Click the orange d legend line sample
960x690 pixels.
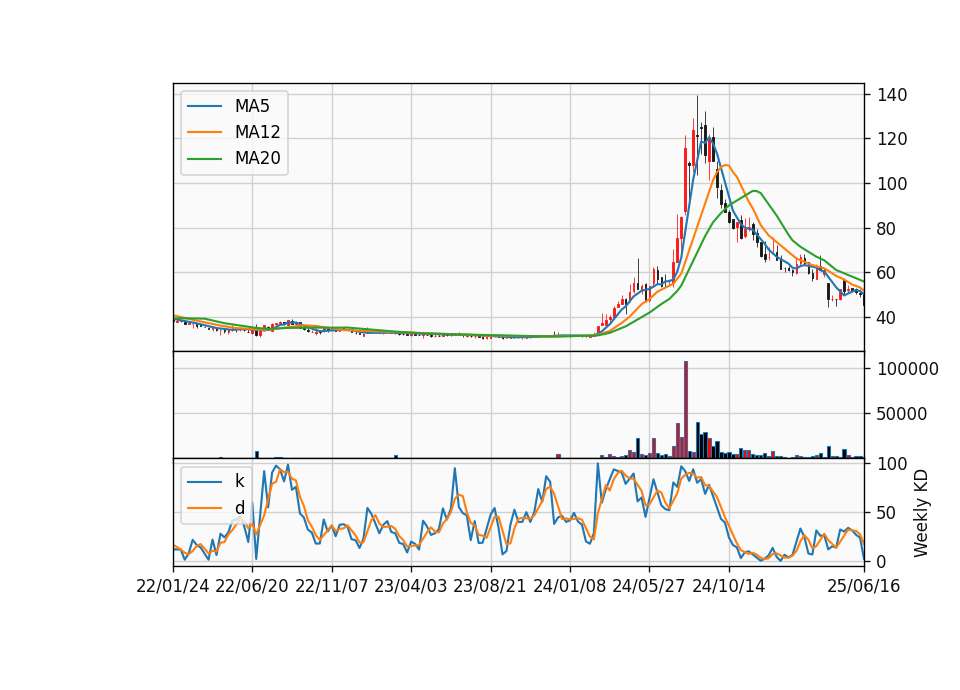[204, 508]
